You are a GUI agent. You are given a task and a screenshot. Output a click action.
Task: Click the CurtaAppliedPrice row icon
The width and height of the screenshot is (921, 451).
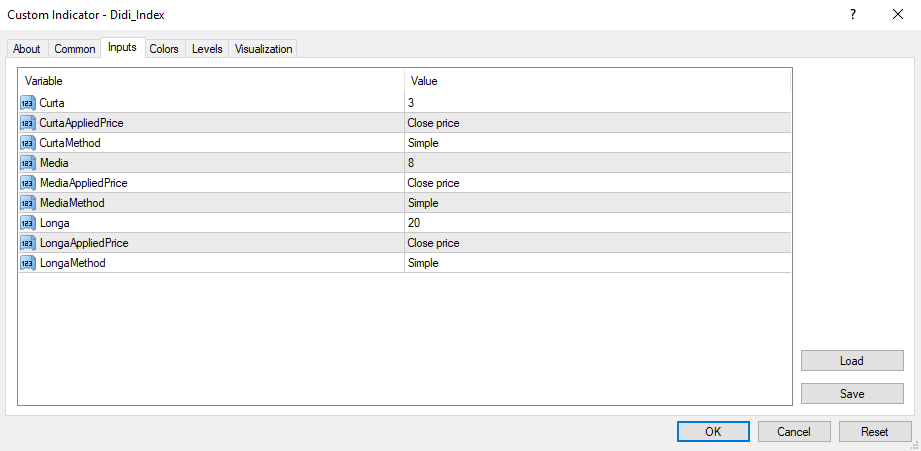pyautogui.click(x=28, y=123)
